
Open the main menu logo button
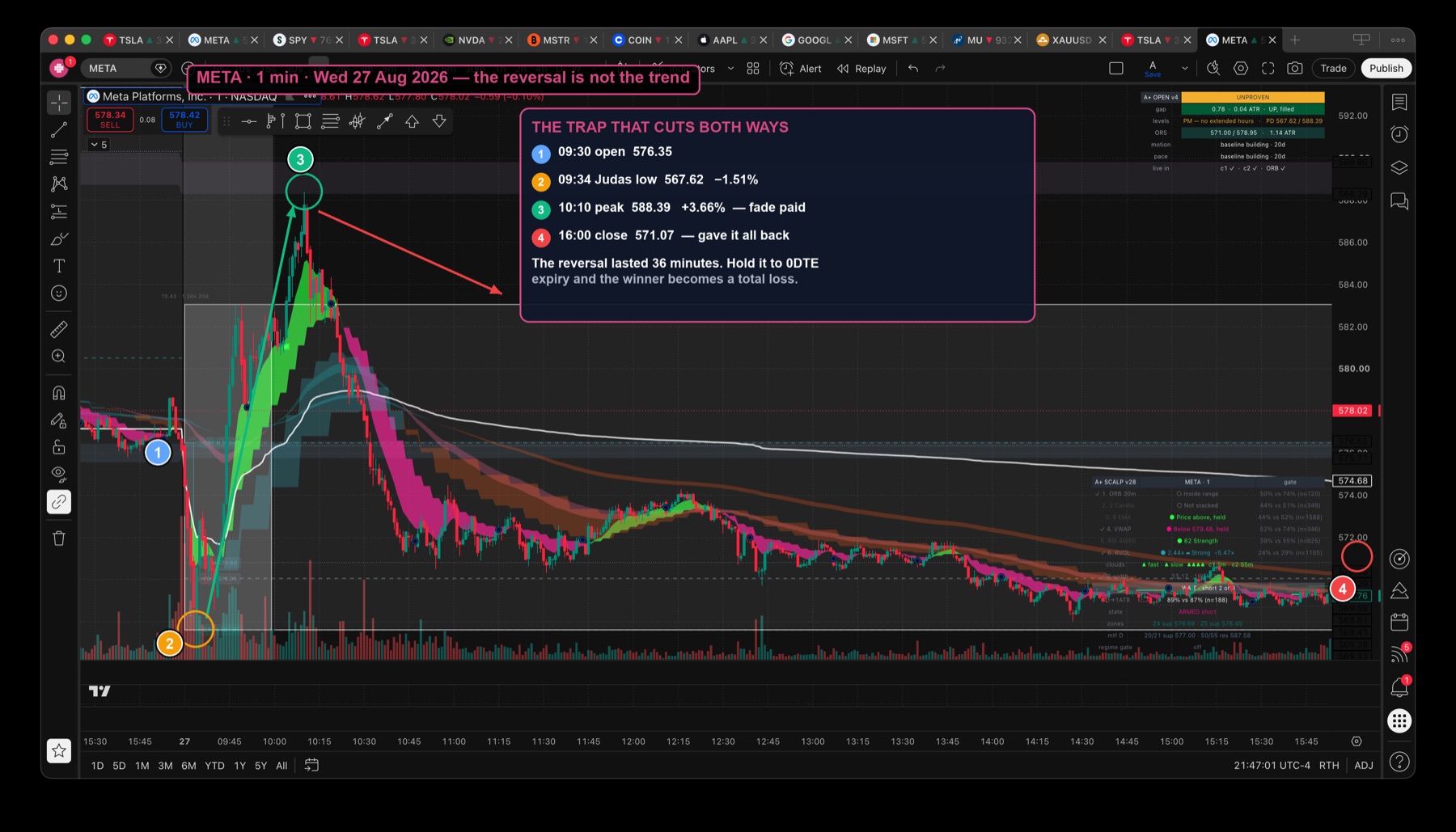[x=59, y=69]
